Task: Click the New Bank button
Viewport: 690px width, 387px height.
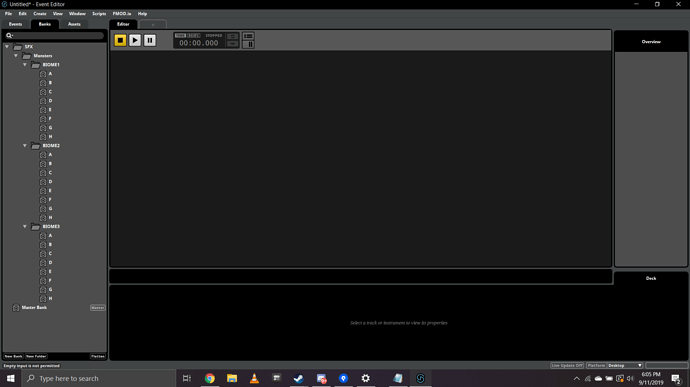Action: 13,356
